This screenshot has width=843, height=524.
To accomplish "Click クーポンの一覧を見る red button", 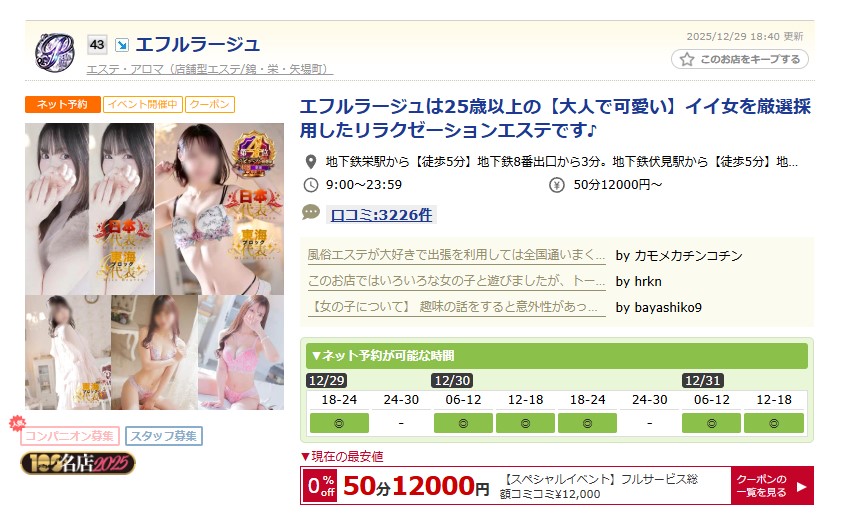I will (771, 485).
